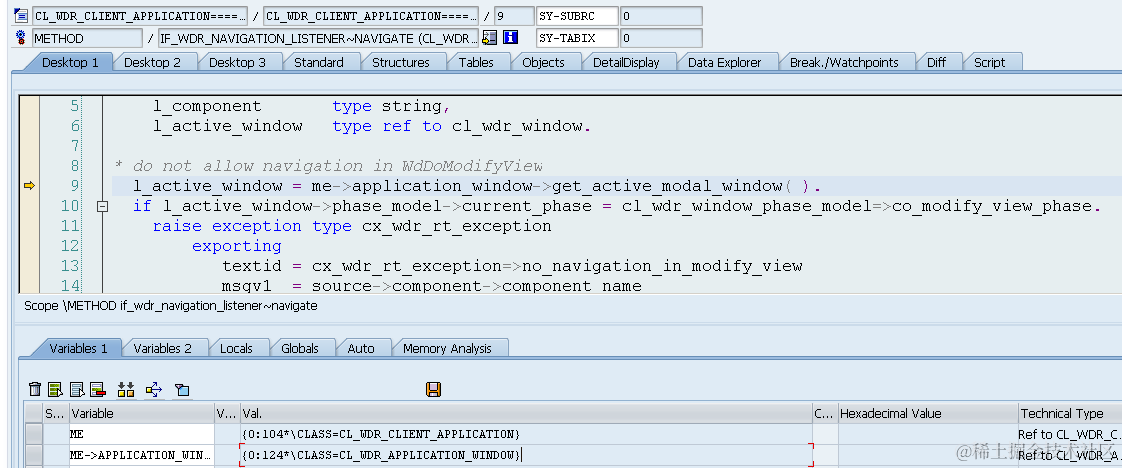1122x468 pixels.
Task: Click the SY-SUBRC field
Action: [x=577, y=16]
